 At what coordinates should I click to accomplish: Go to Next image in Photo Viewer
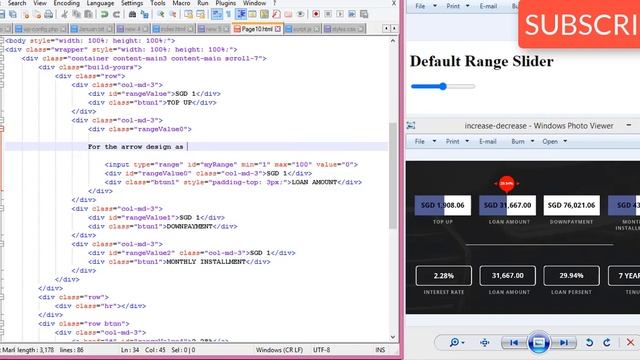pos(564,342)
